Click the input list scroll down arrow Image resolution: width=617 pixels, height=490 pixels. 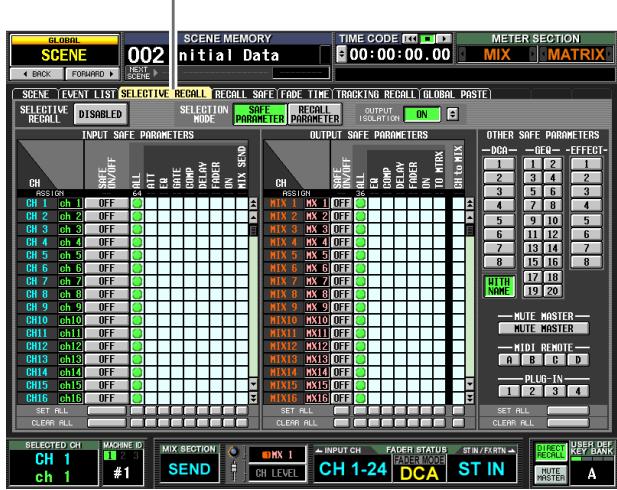253,384
